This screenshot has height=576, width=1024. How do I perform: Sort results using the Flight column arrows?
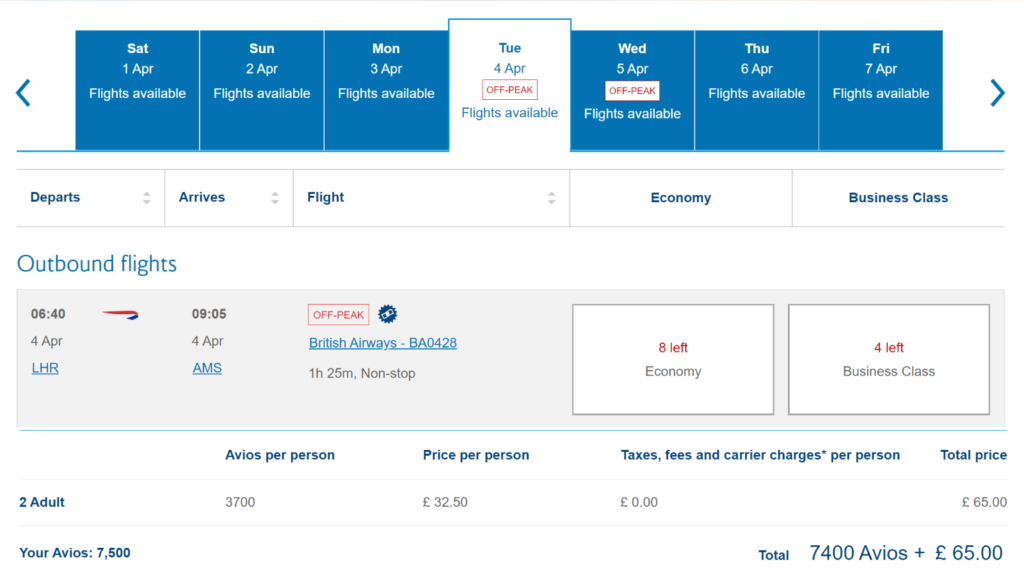pyautogui.click(x=551, y=197)
